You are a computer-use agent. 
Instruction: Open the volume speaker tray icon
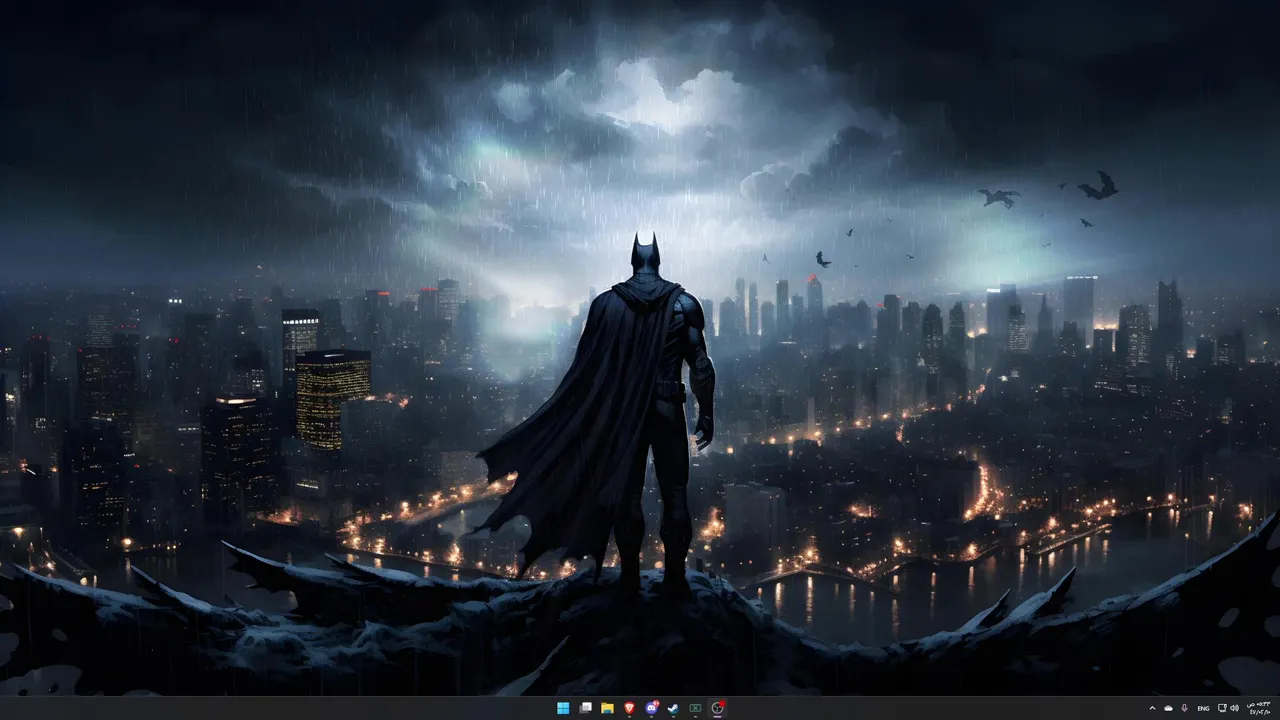(x=1235, y=708)
